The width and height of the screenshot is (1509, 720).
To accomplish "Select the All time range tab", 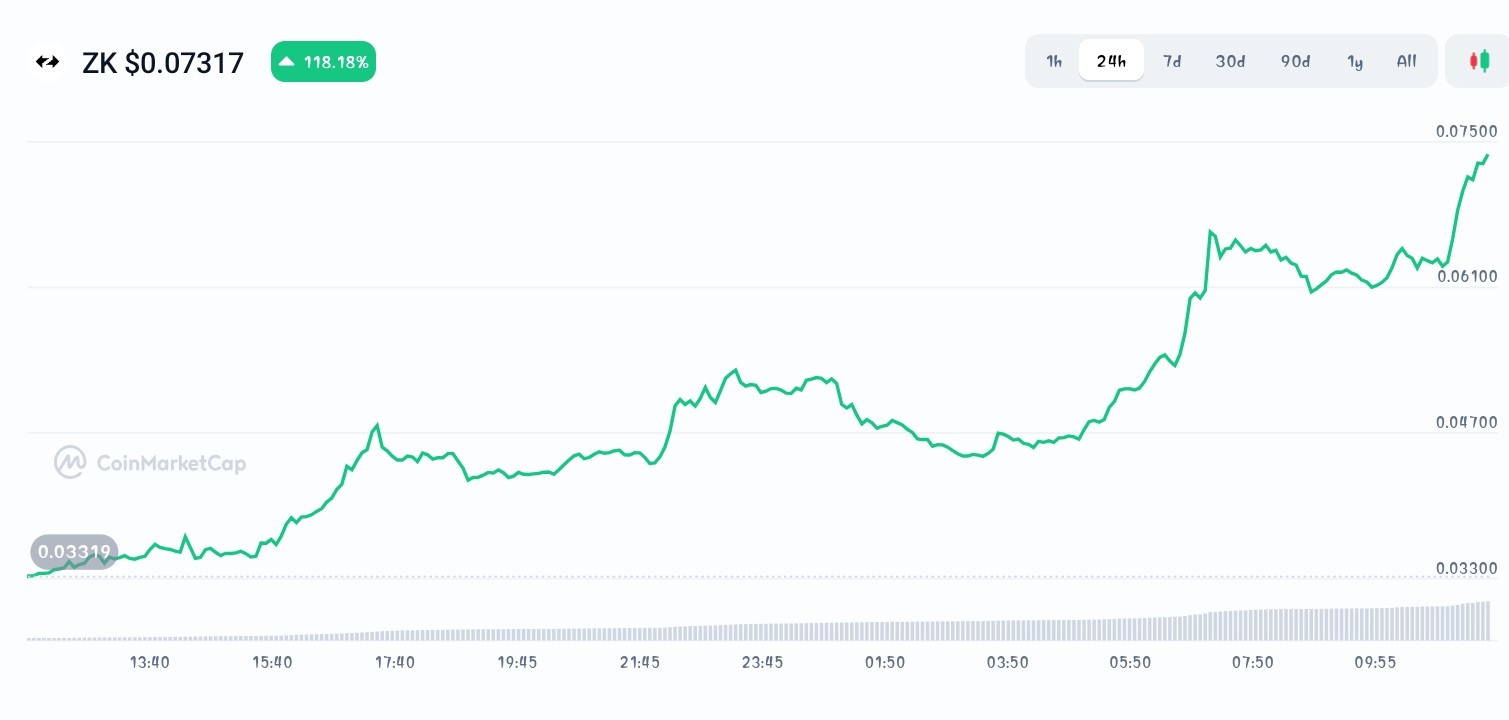I will tap(1406, 61).
